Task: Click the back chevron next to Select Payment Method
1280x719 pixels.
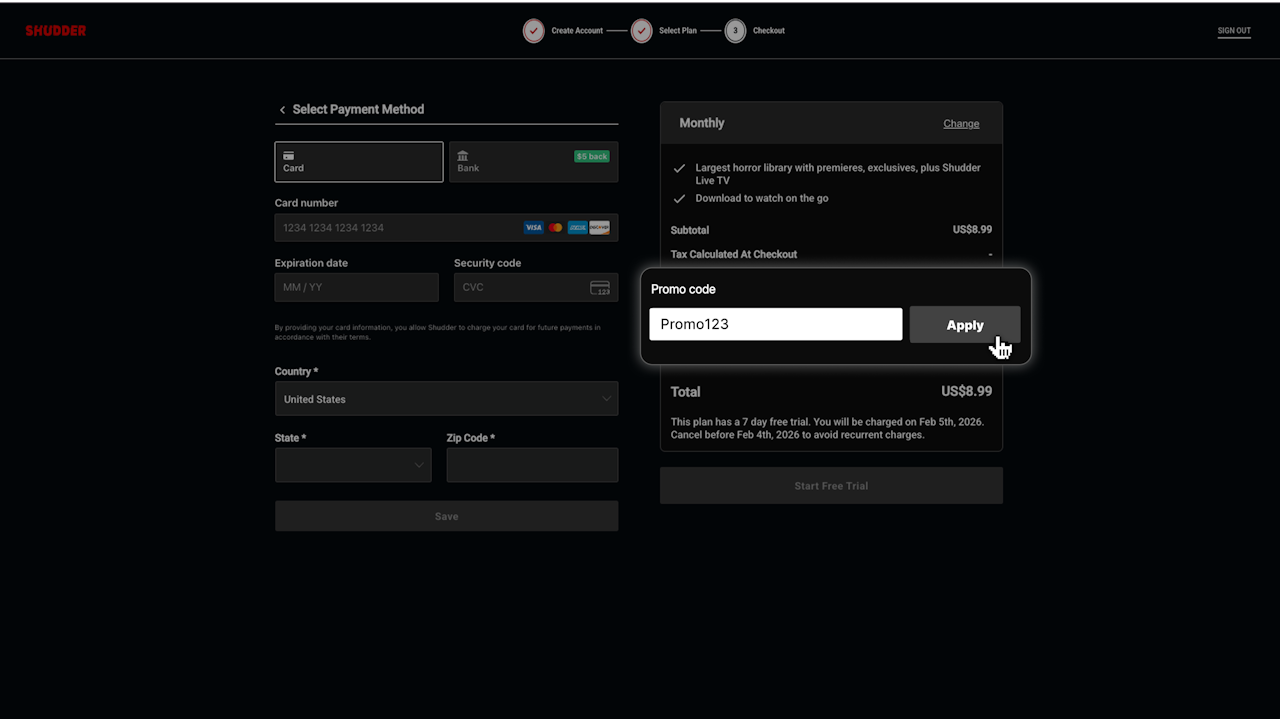Action: 282,110
